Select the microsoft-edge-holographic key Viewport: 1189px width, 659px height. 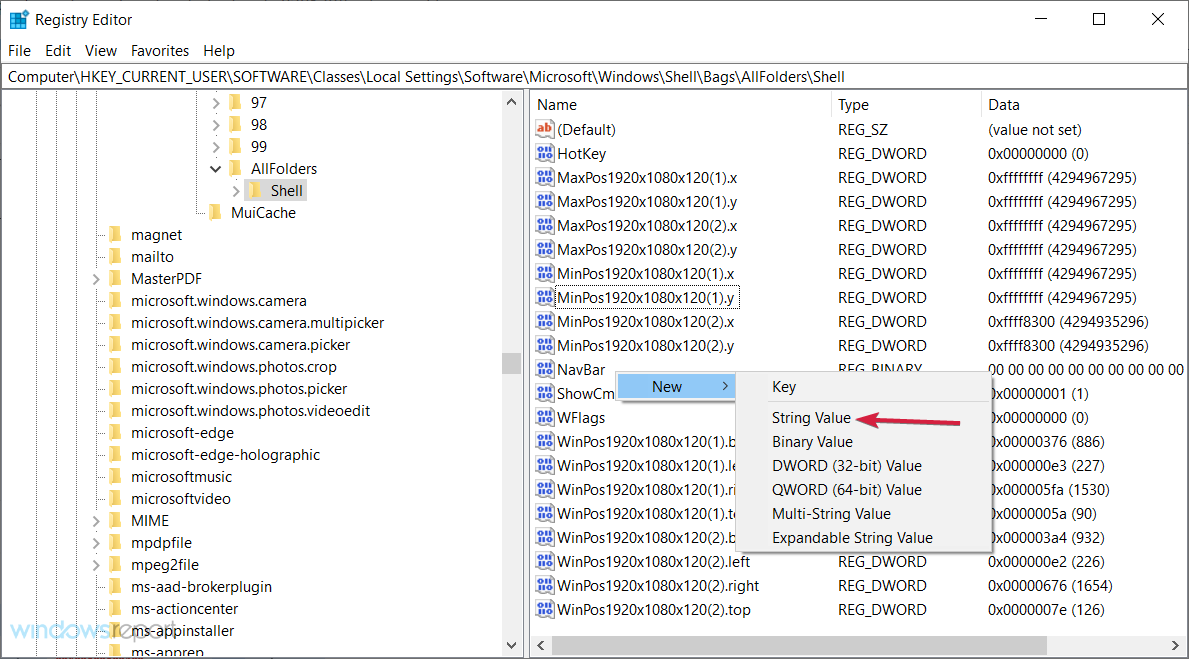[225, 455]
